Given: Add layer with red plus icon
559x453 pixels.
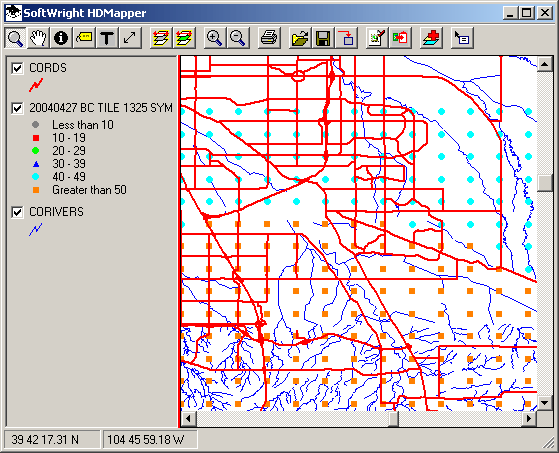Looking at the screenshot, I should coord(431,38).
